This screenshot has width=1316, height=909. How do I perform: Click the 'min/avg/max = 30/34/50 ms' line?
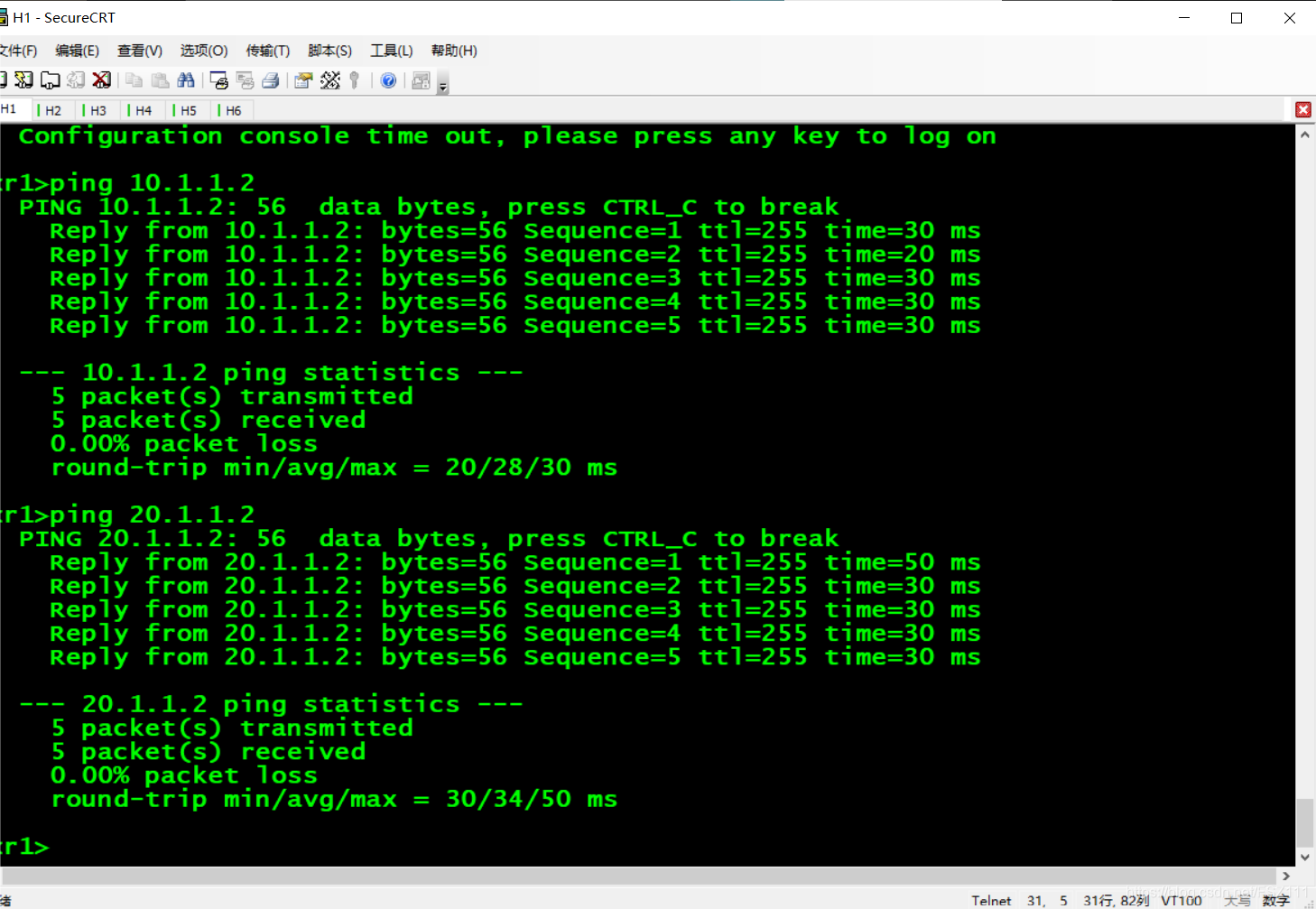coord(335,799)
